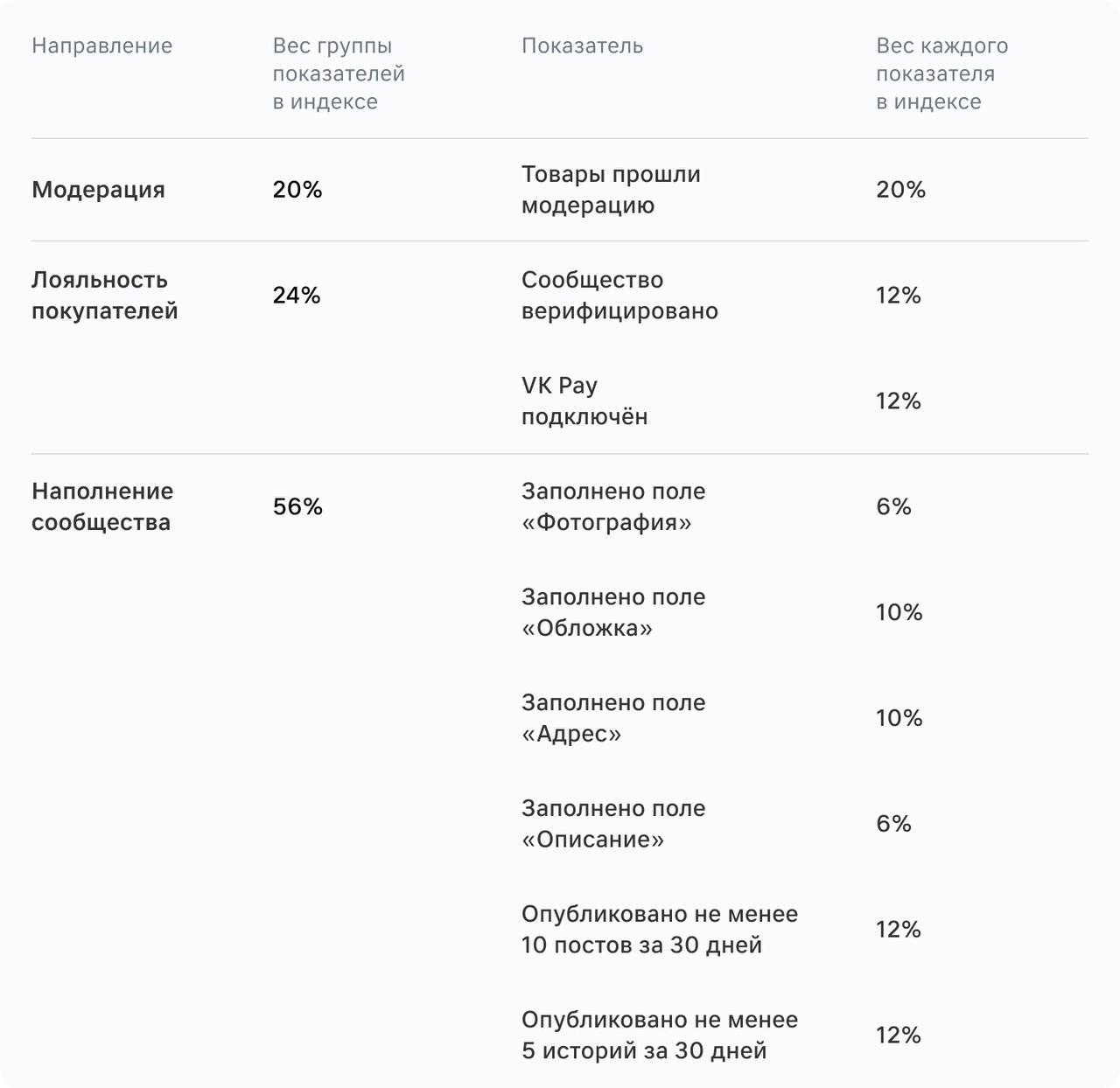Select the "Заполнено поле «Описание»" indicator
This screenshot has height=1088, width=1120.
(x=613, y=824)
